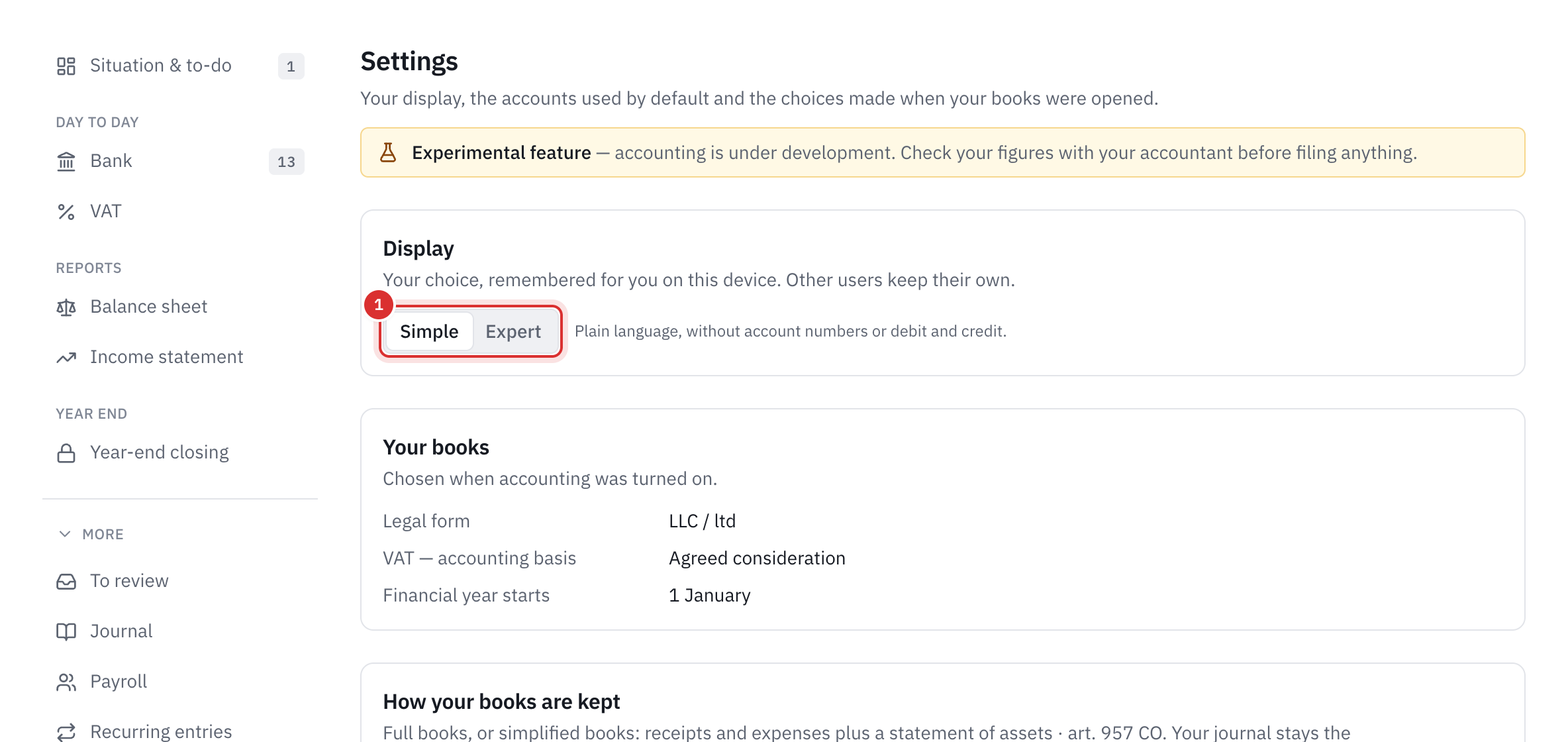Click the 'Plain language' description text
This screenshot has width=1568, height=742.
pos(791,331)
